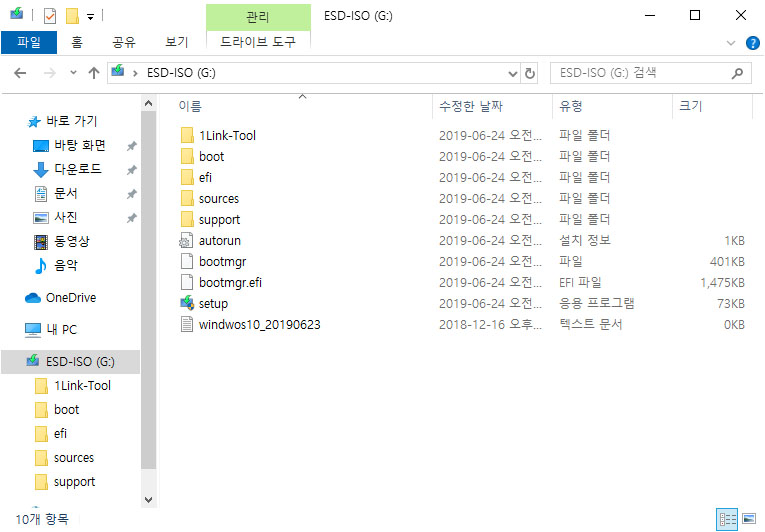The height and width of the screenshot is (532, 765).
Task: Click the 텍스트 문서 type cell
Action: (590, 325)
